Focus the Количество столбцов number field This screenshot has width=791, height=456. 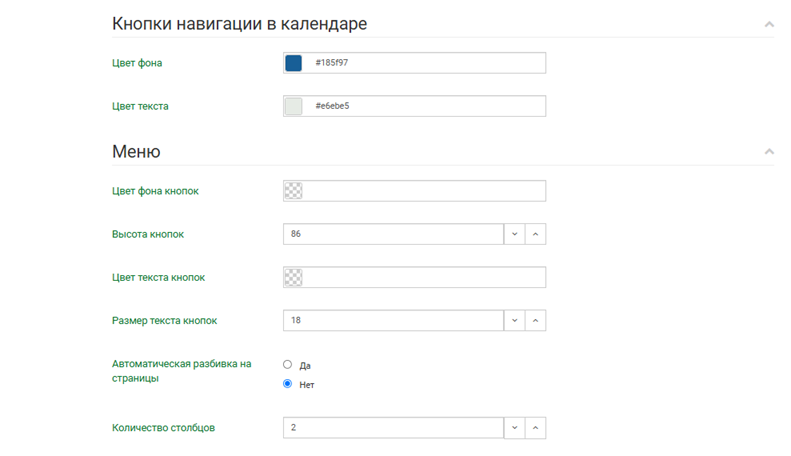point(393,428)
